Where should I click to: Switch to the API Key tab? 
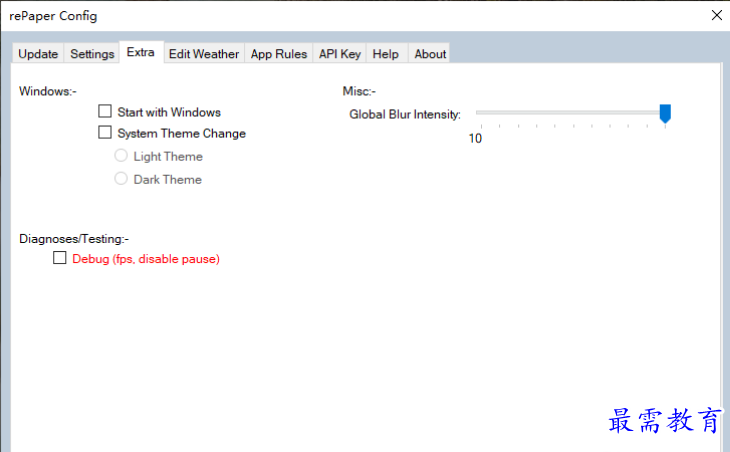tap(340, 54)
